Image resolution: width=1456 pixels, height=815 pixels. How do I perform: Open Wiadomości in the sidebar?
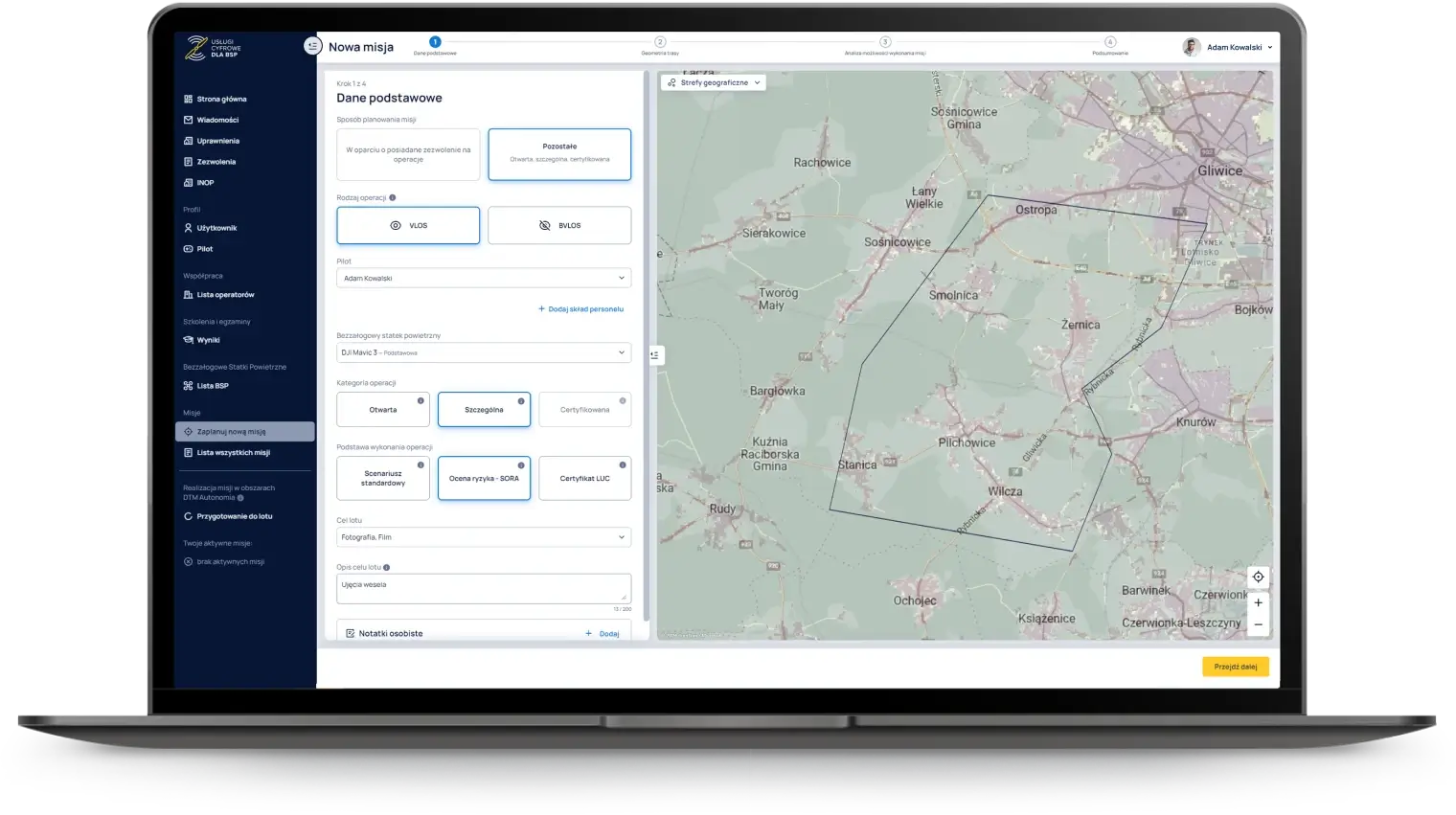tap(217, 121)
